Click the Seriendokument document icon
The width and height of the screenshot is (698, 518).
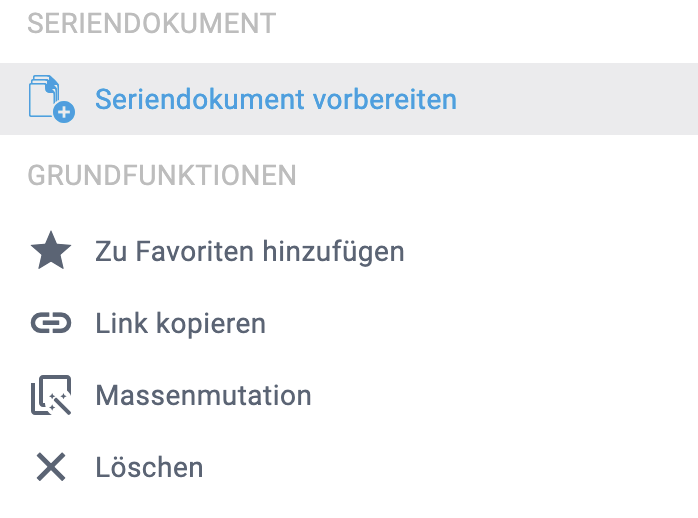click(x=47, y=96)
